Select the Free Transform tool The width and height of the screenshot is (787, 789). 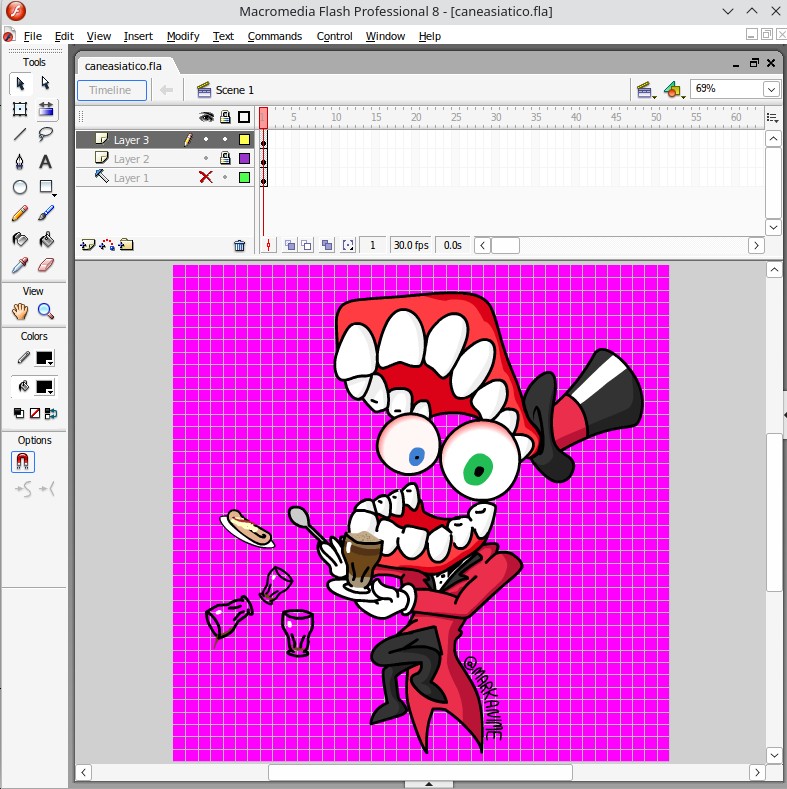[x=20, y=109]
